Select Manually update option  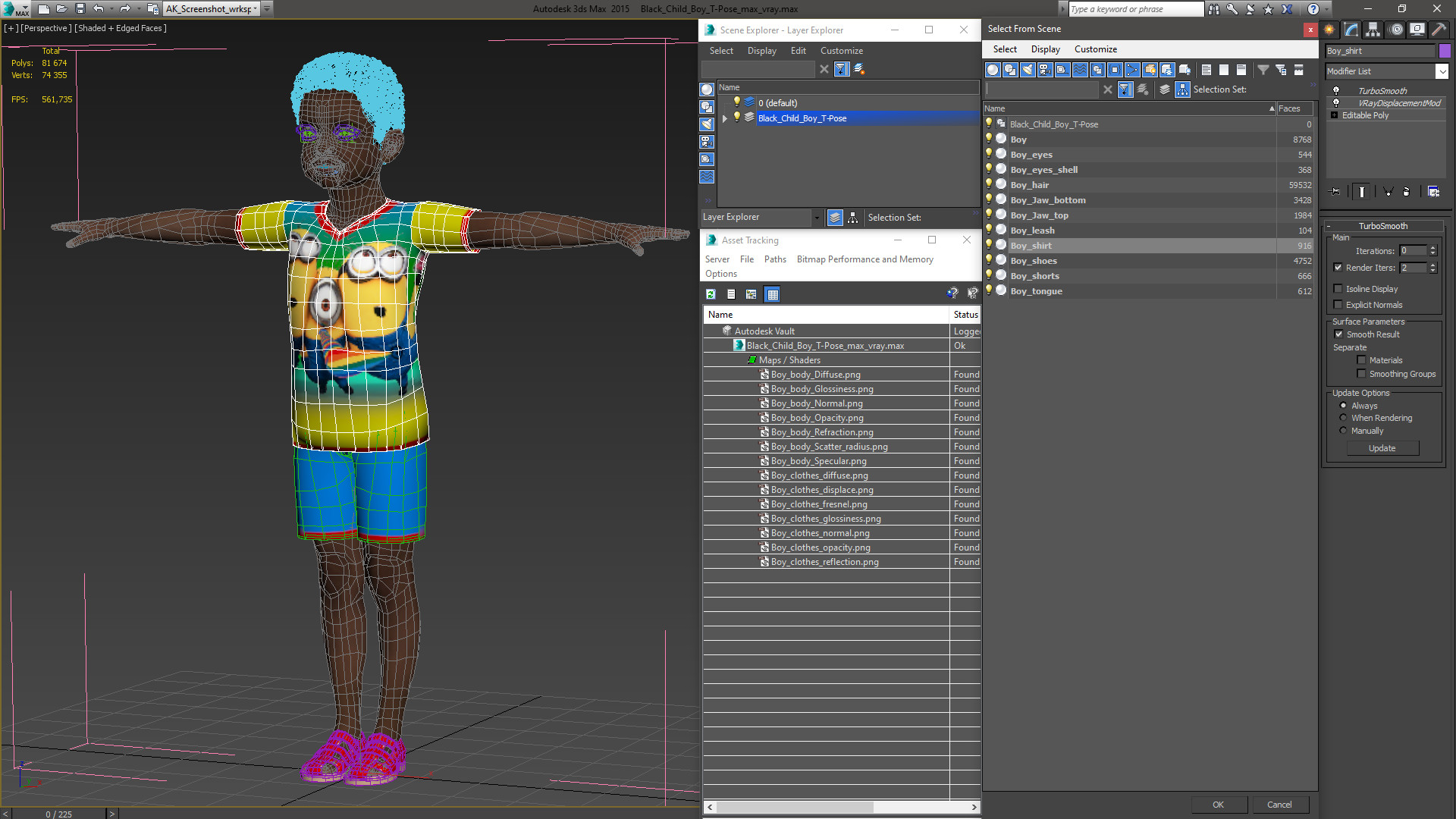(x=1343, y=431)
